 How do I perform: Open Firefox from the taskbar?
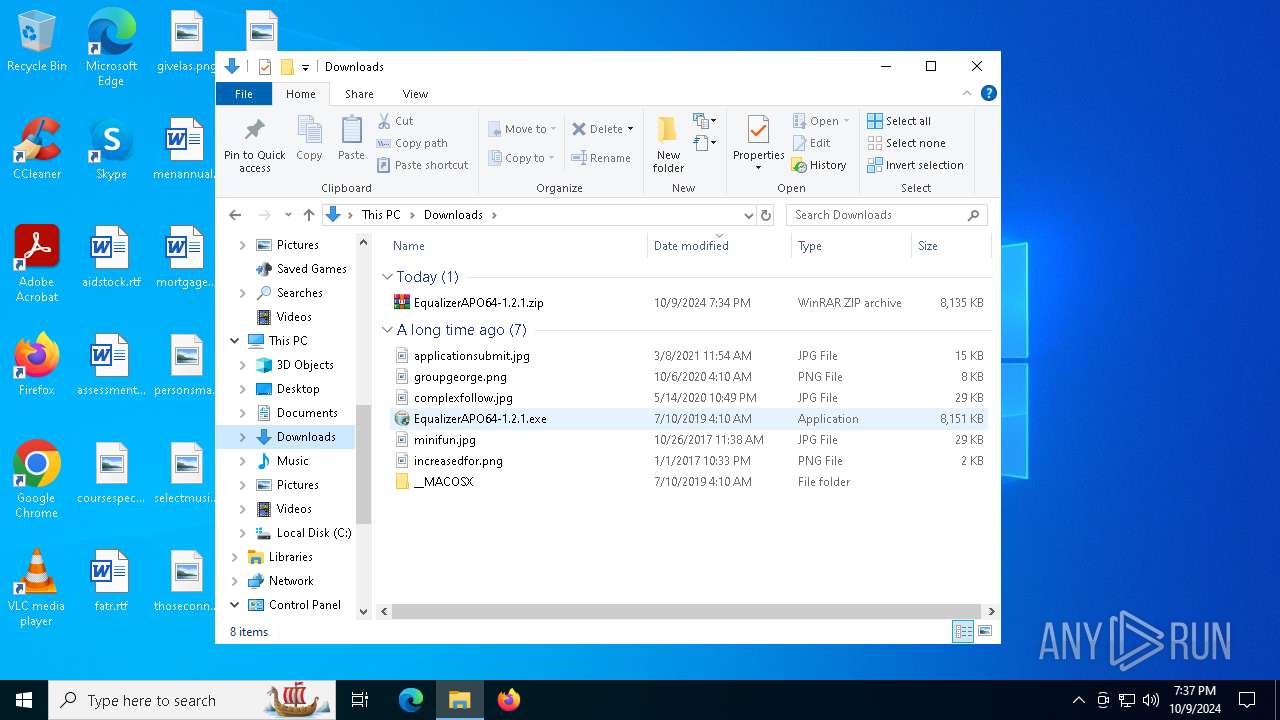(x=509, y=700)
